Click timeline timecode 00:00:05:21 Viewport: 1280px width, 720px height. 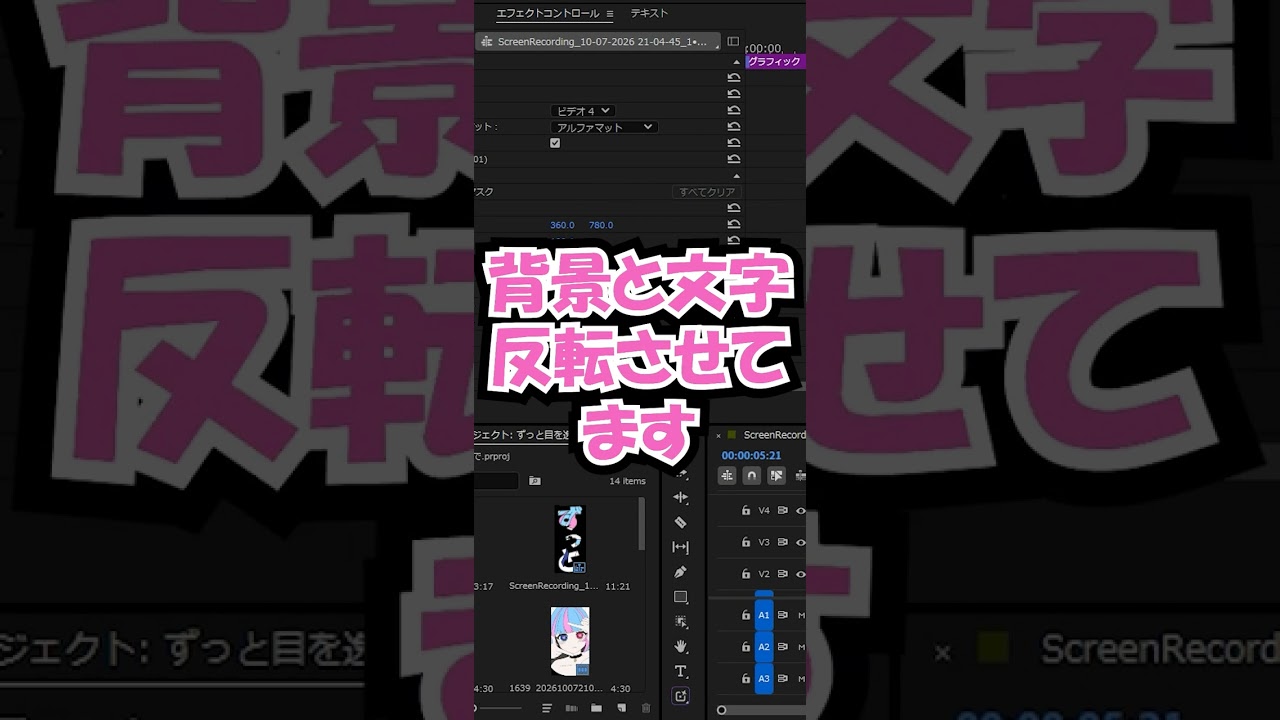point(751,455)
